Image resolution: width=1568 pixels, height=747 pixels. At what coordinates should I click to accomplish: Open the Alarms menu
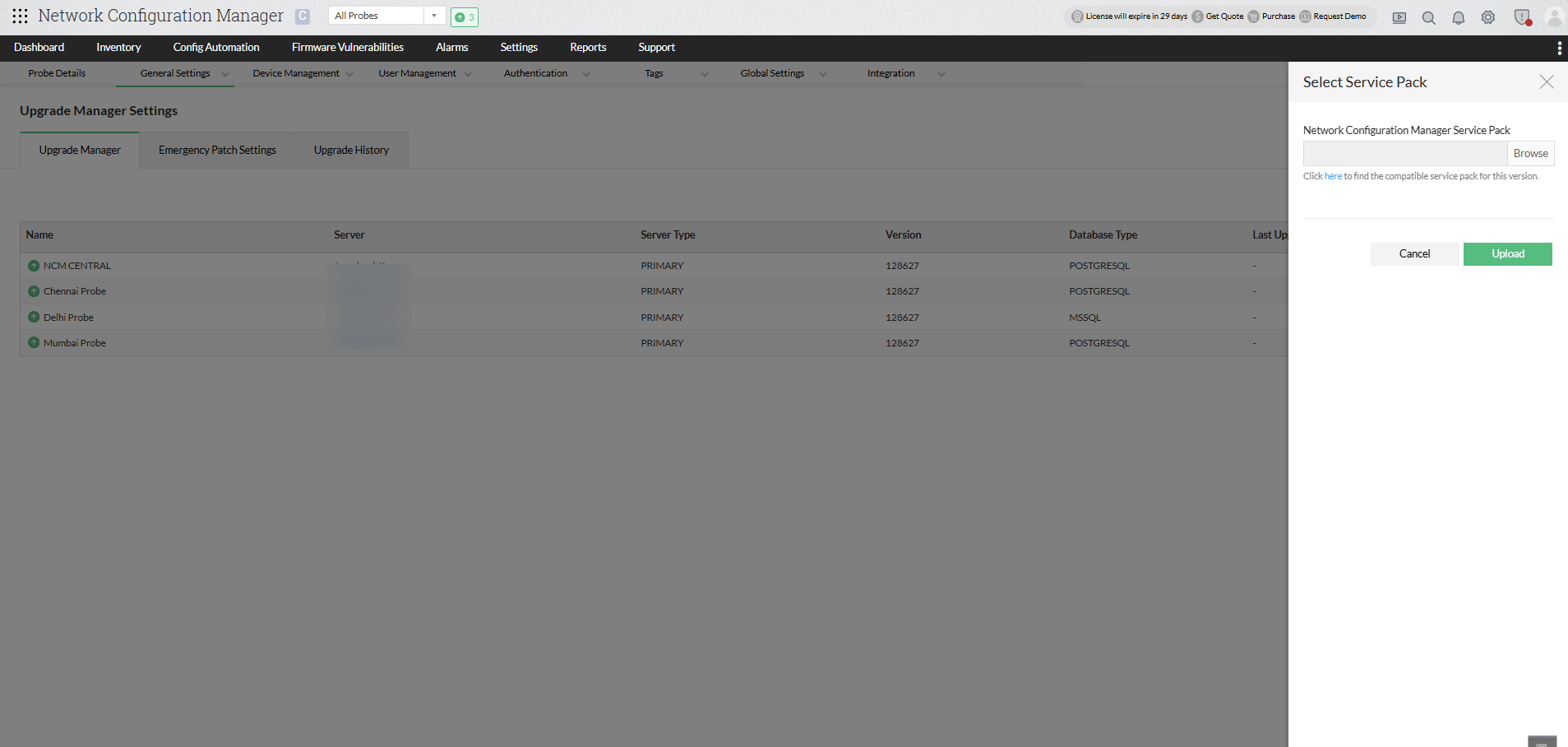pyautogui.click(x=452, y=48)
